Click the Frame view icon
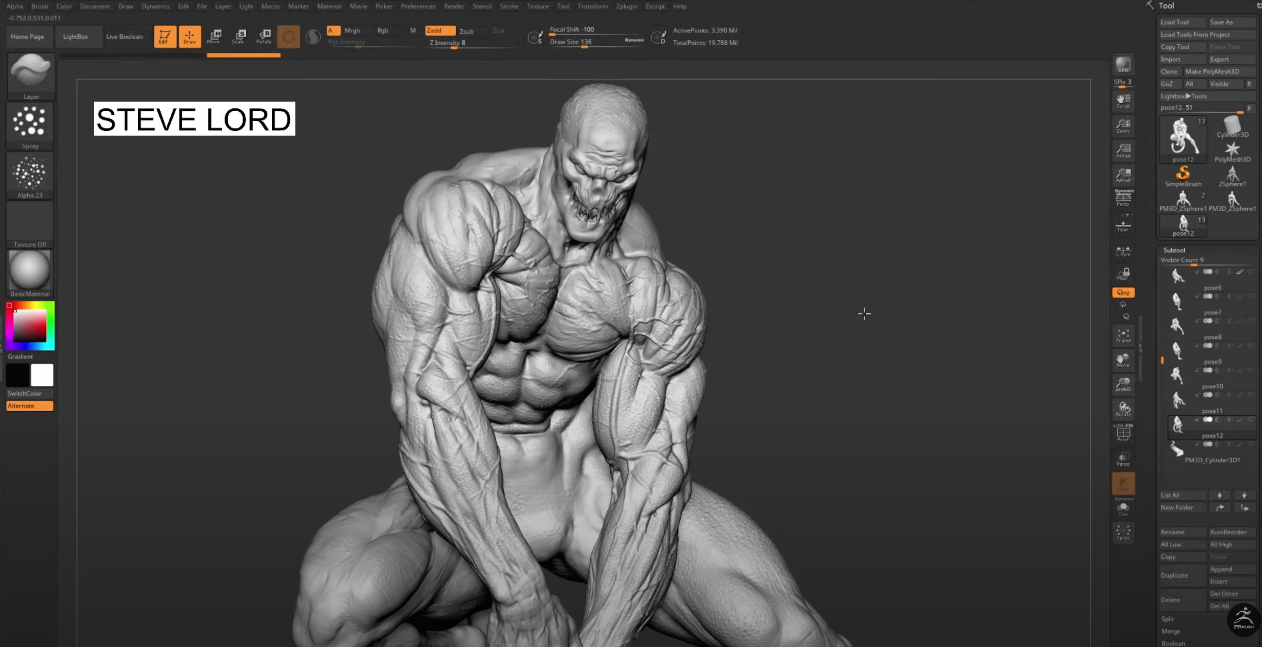The height and width of the screenshot is (647, 1262). click(1123, 335)
